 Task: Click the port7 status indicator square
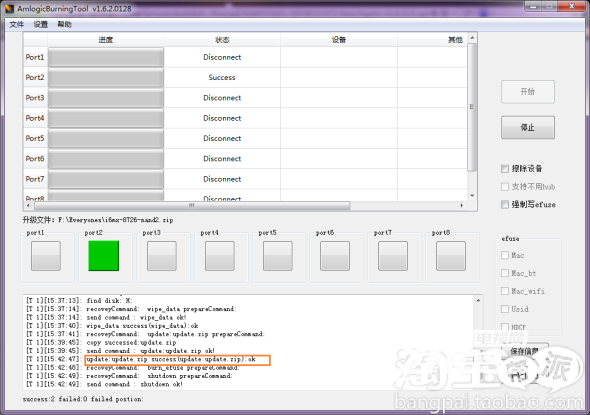pyautogui.click(x=393, y=256)
